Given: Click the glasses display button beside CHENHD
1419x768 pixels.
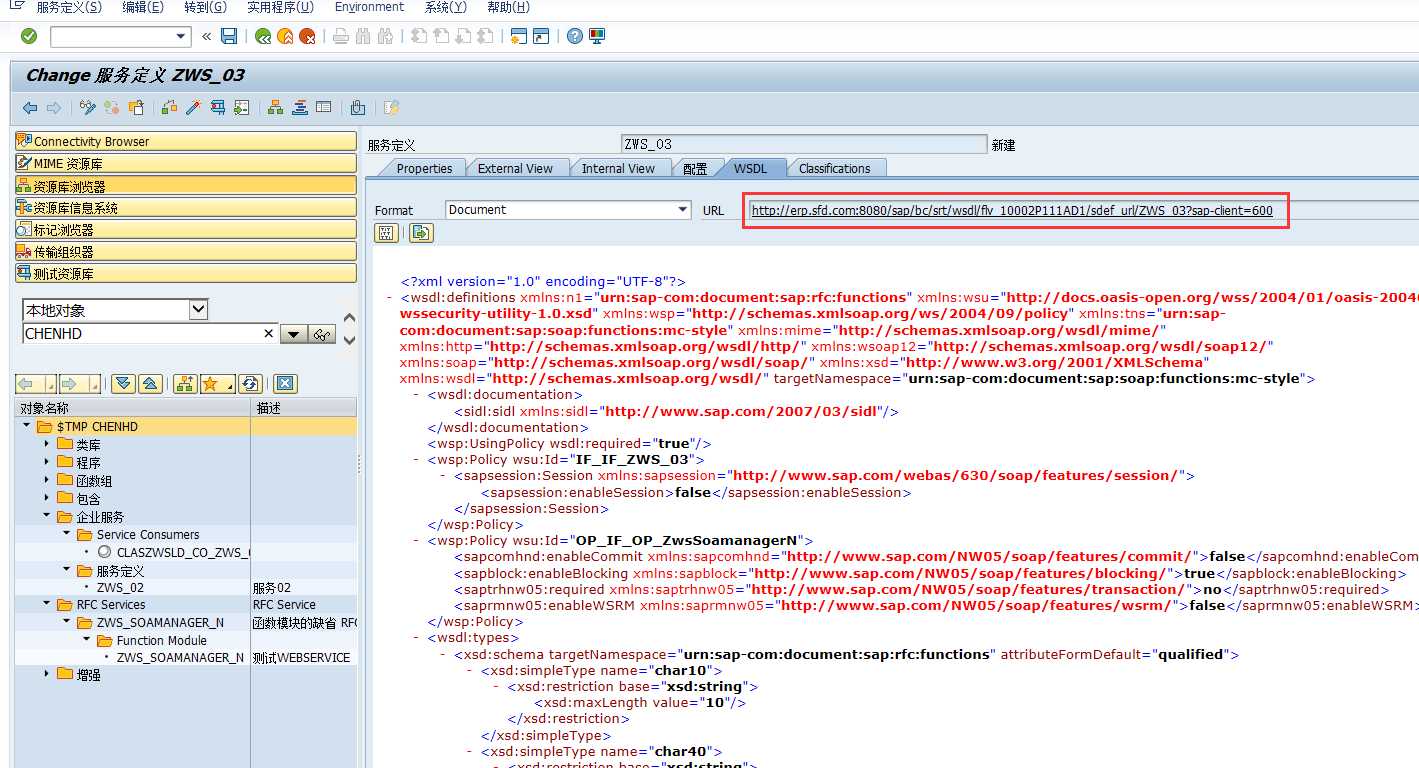Looking at the screenshot, I should coord(321,334).
